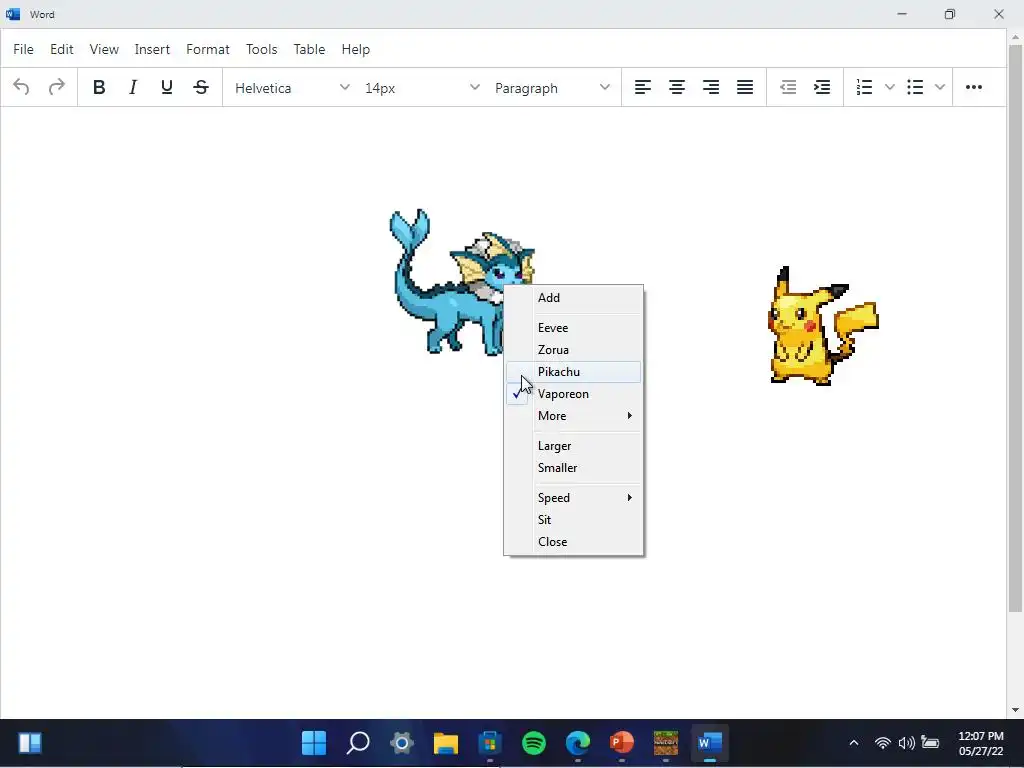Choose Add in the context menu

[573, 298]
